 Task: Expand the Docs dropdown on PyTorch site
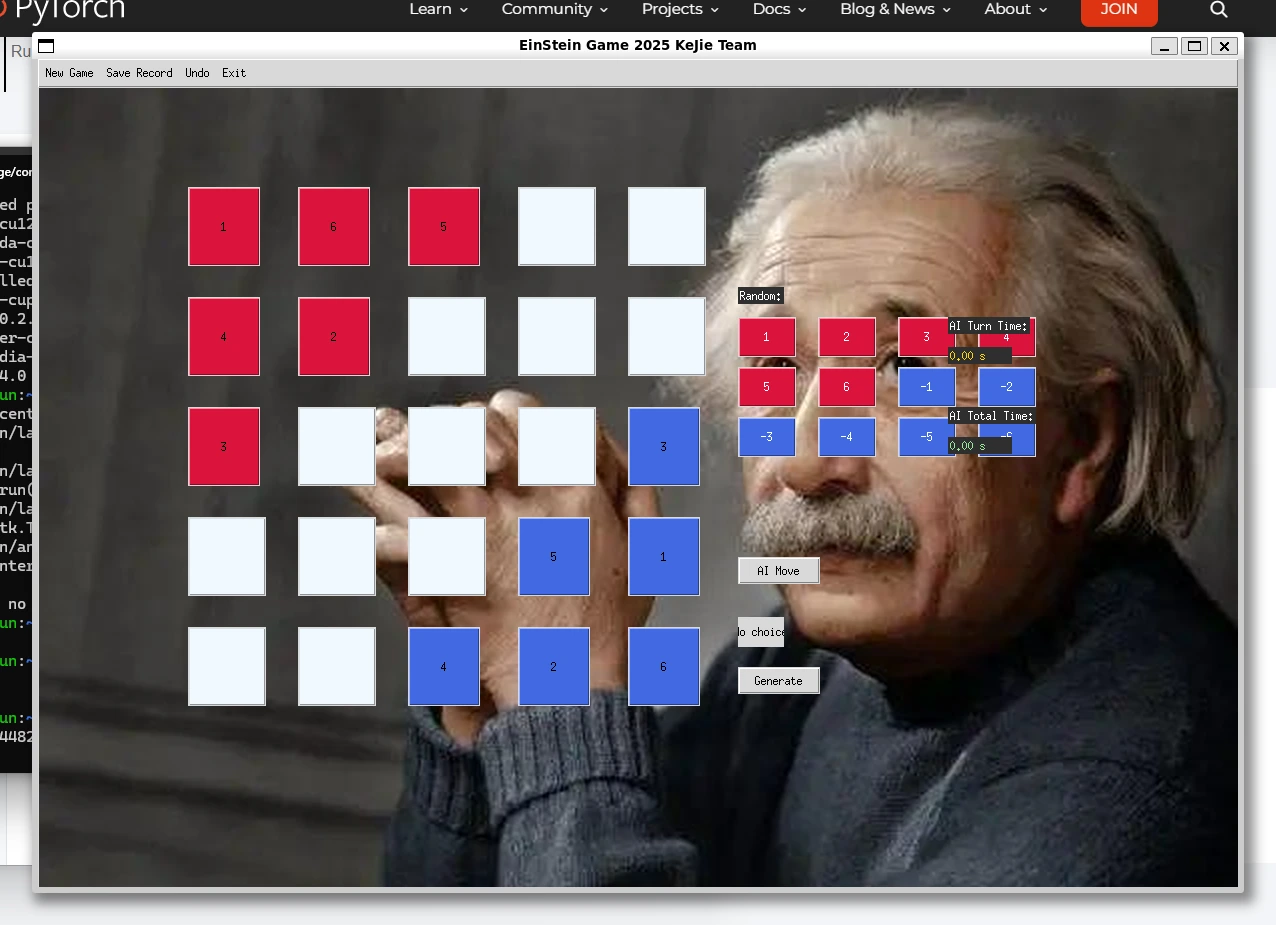point(779,9)
